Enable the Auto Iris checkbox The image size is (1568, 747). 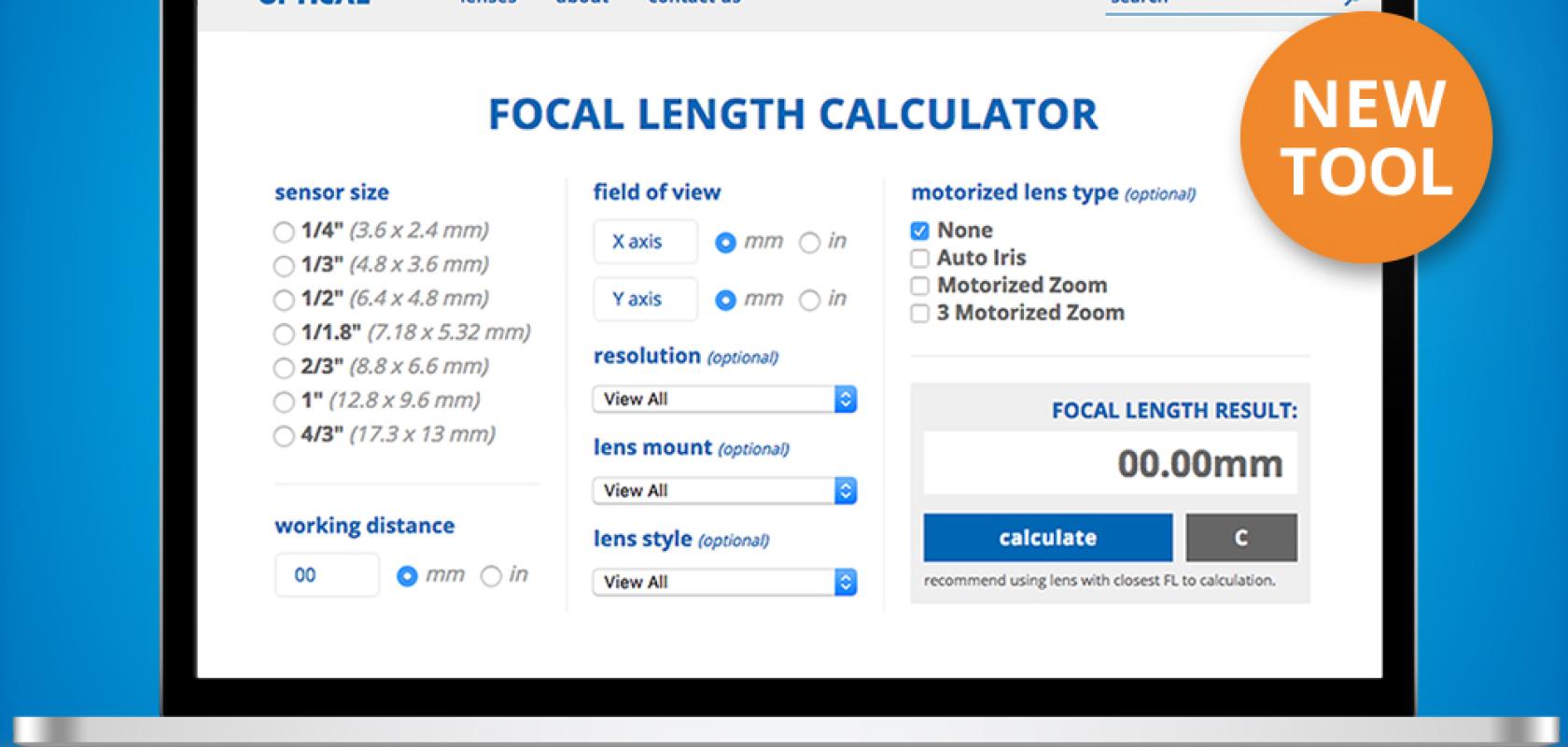pyautogui.click(x=920, y=259)
